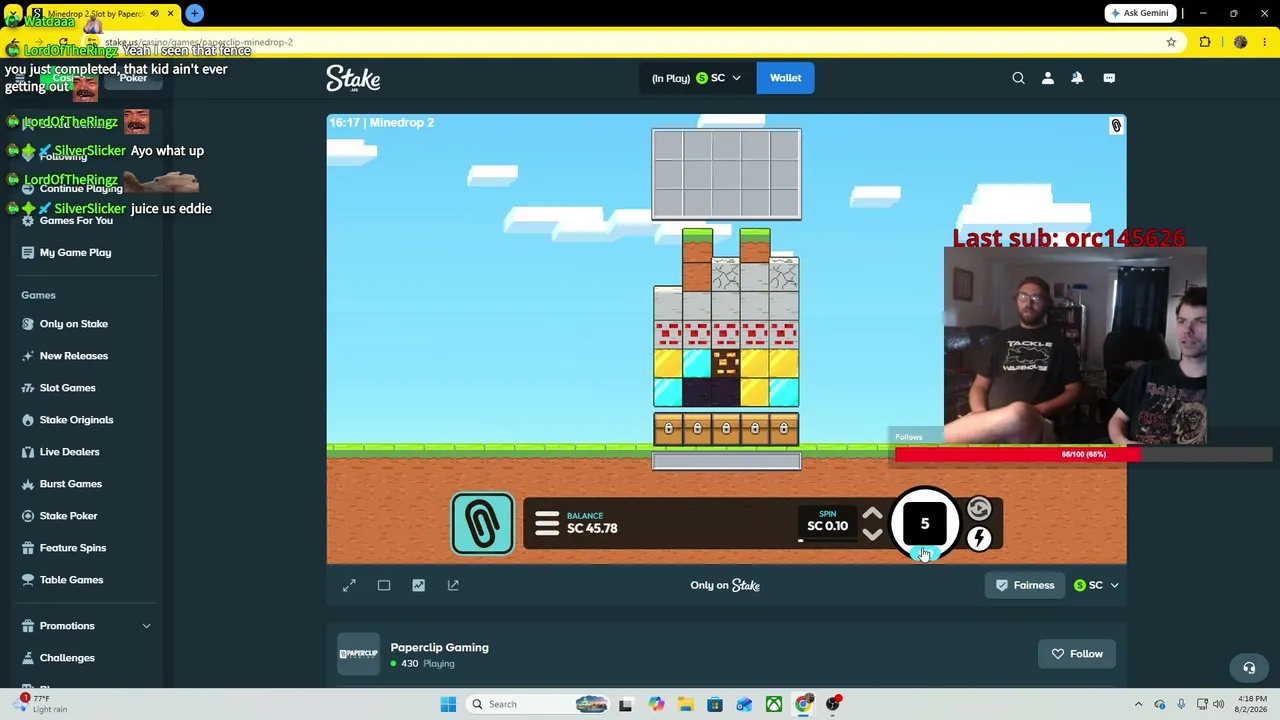This screenshot has height=720, width=1280.
Task: Open live support headset button
Action: pos(1249,668)
